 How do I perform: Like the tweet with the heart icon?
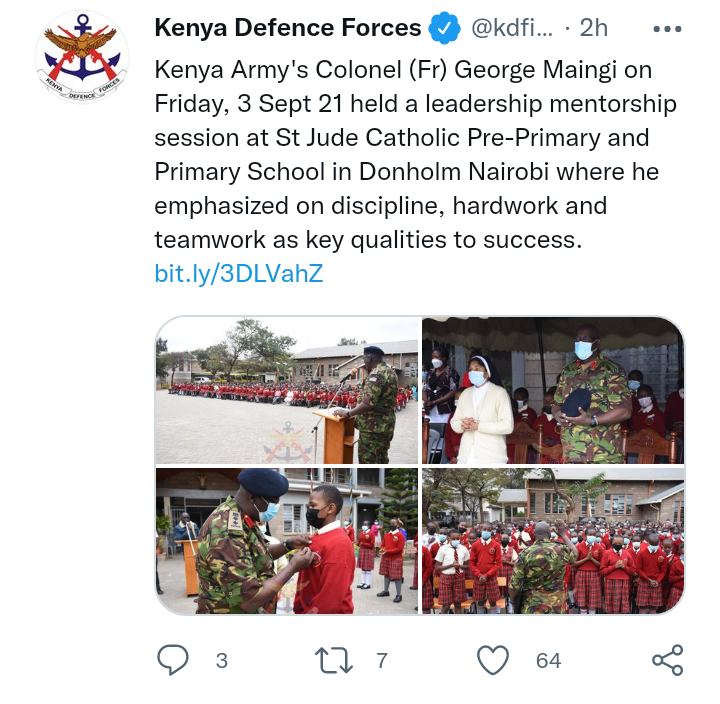coord(493,660)
